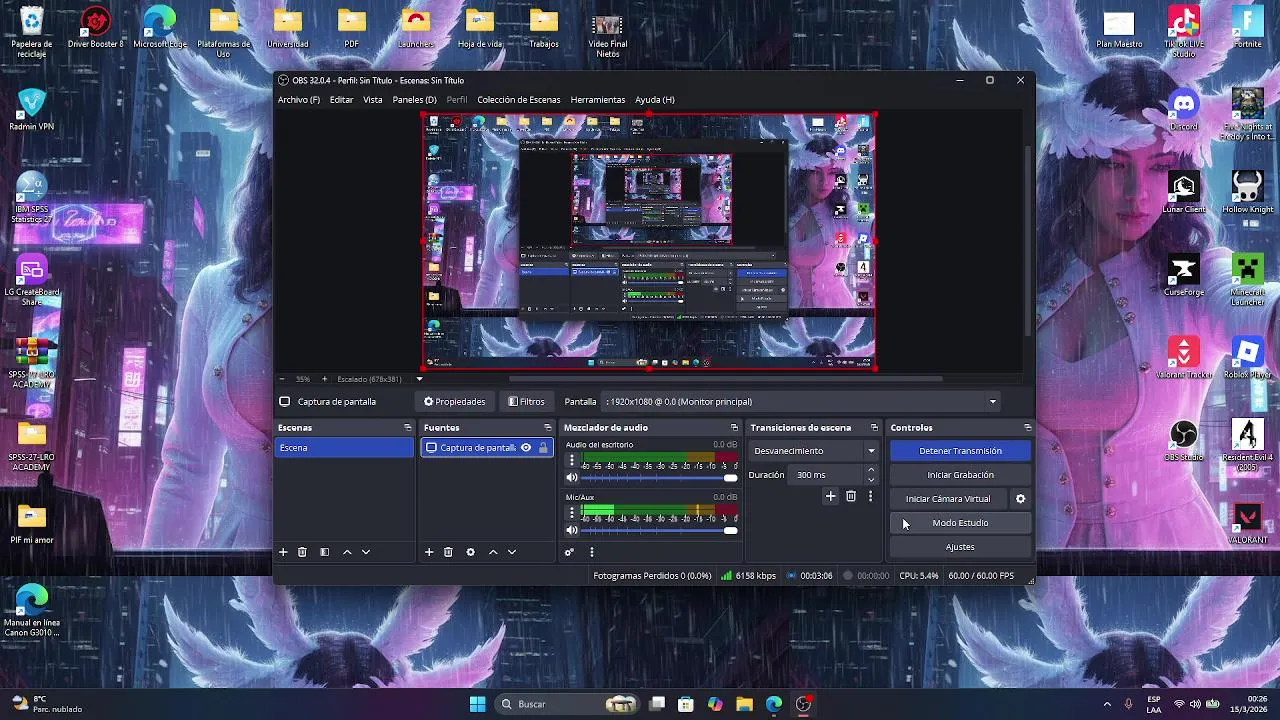
Task: Float the Mezclador de audio dock
Action: point(734,428)
